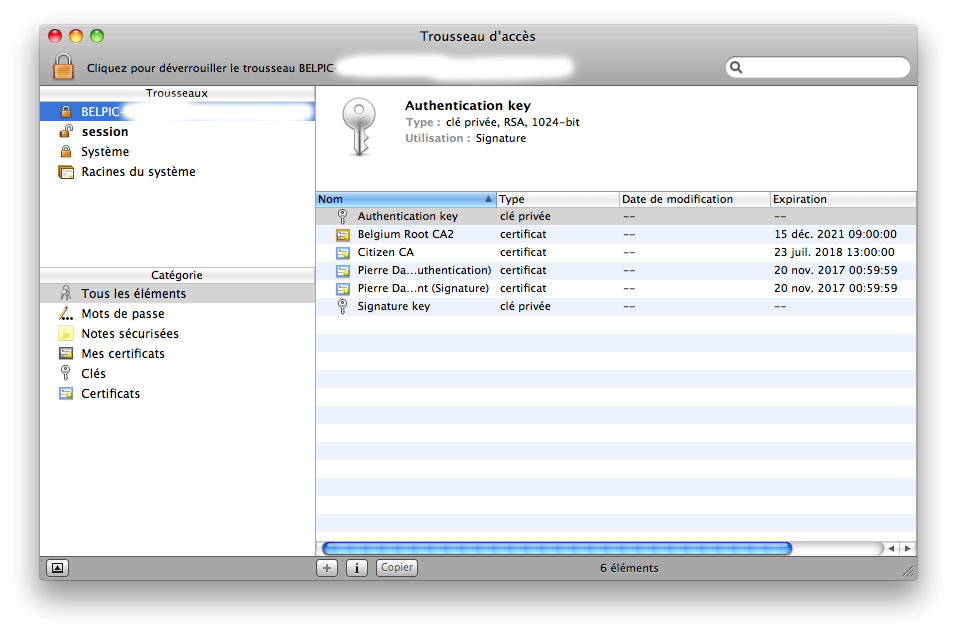This screenshot has width=957, height=635.
Task: Select the Système keychain padlock icon
Action: [66, 151]
